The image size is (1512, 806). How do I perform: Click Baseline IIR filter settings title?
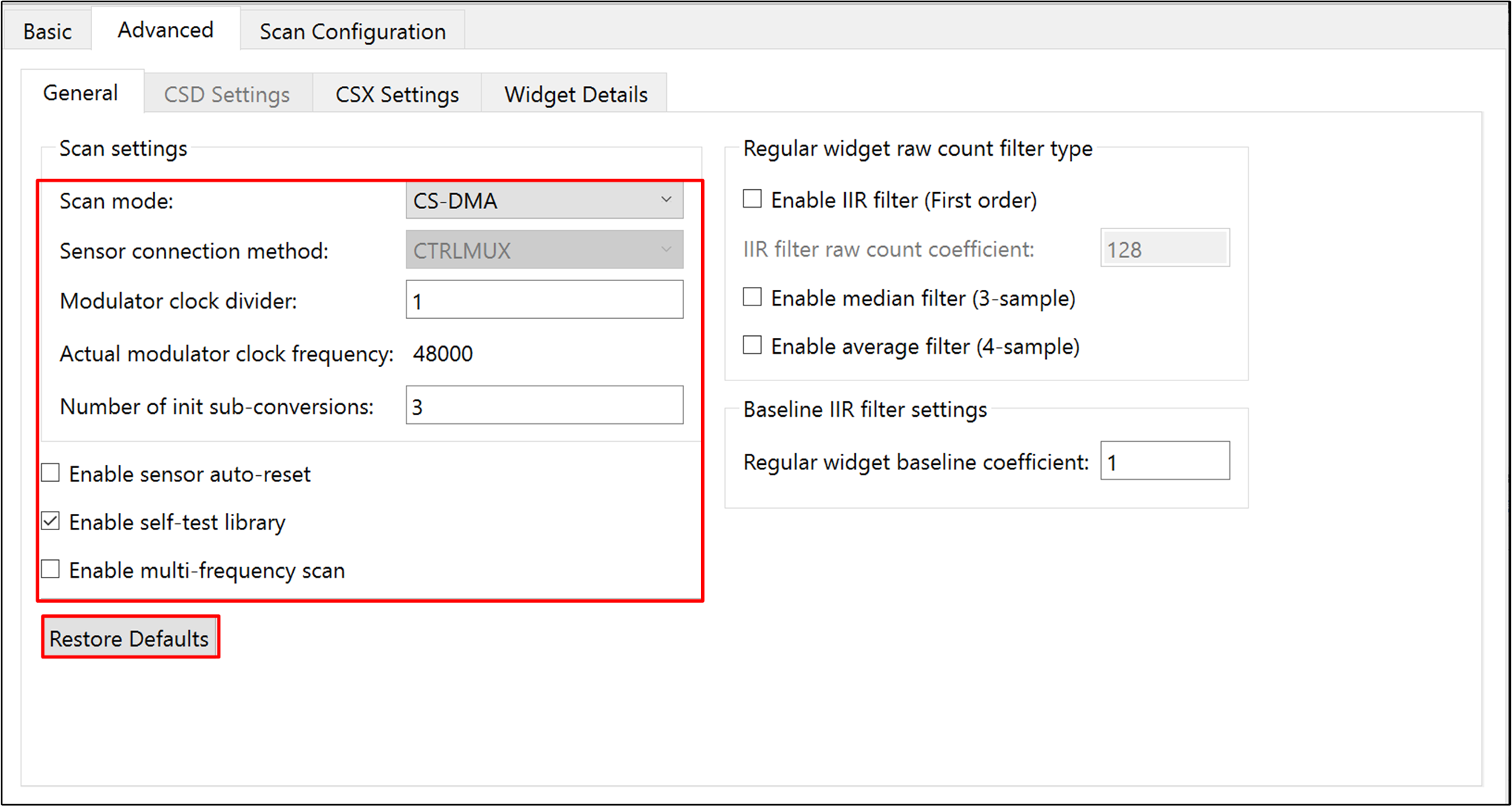865,409
